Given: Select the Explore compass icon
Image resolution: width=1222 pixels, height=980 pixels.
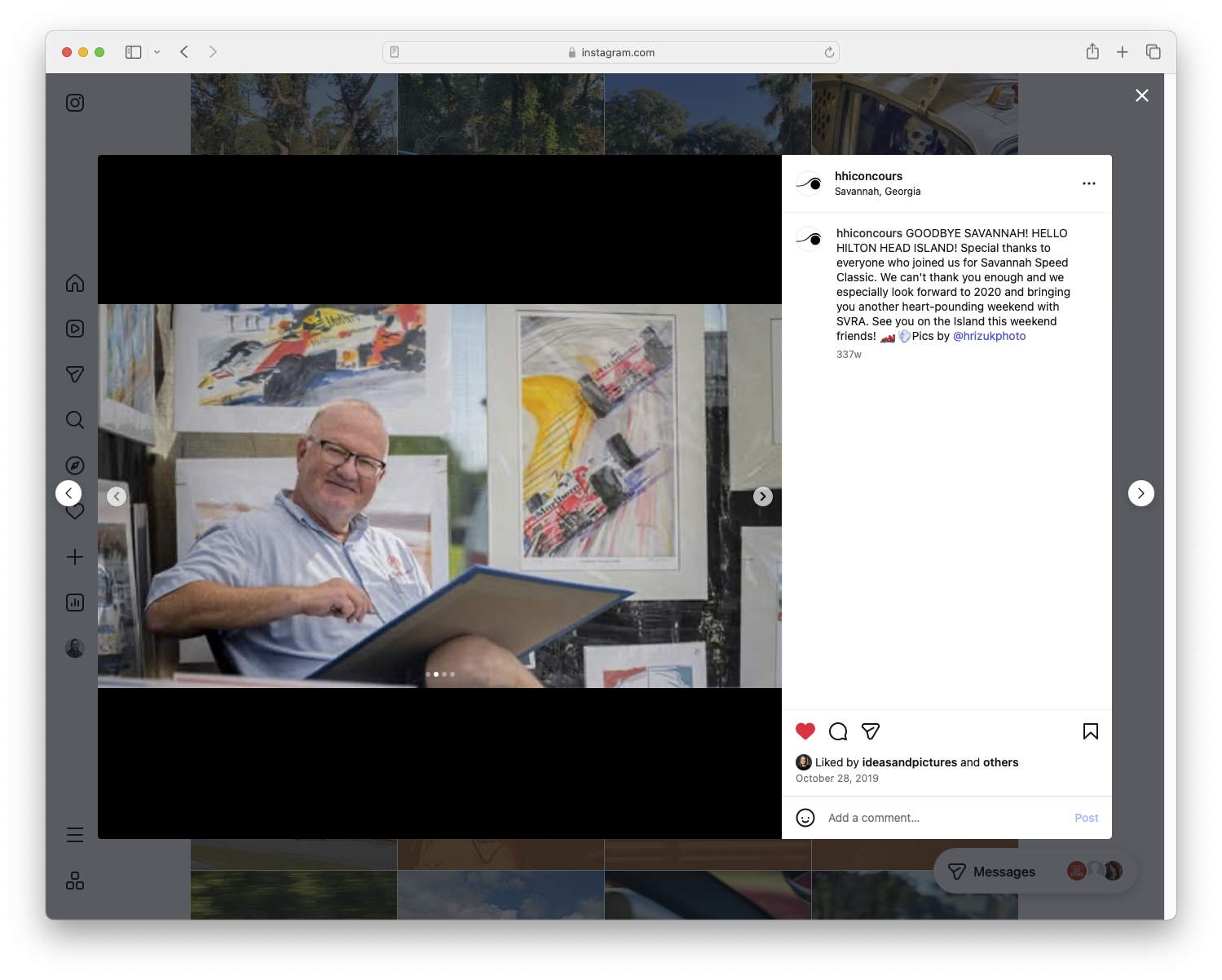Looking at the screenshot, I should point(74,465).
